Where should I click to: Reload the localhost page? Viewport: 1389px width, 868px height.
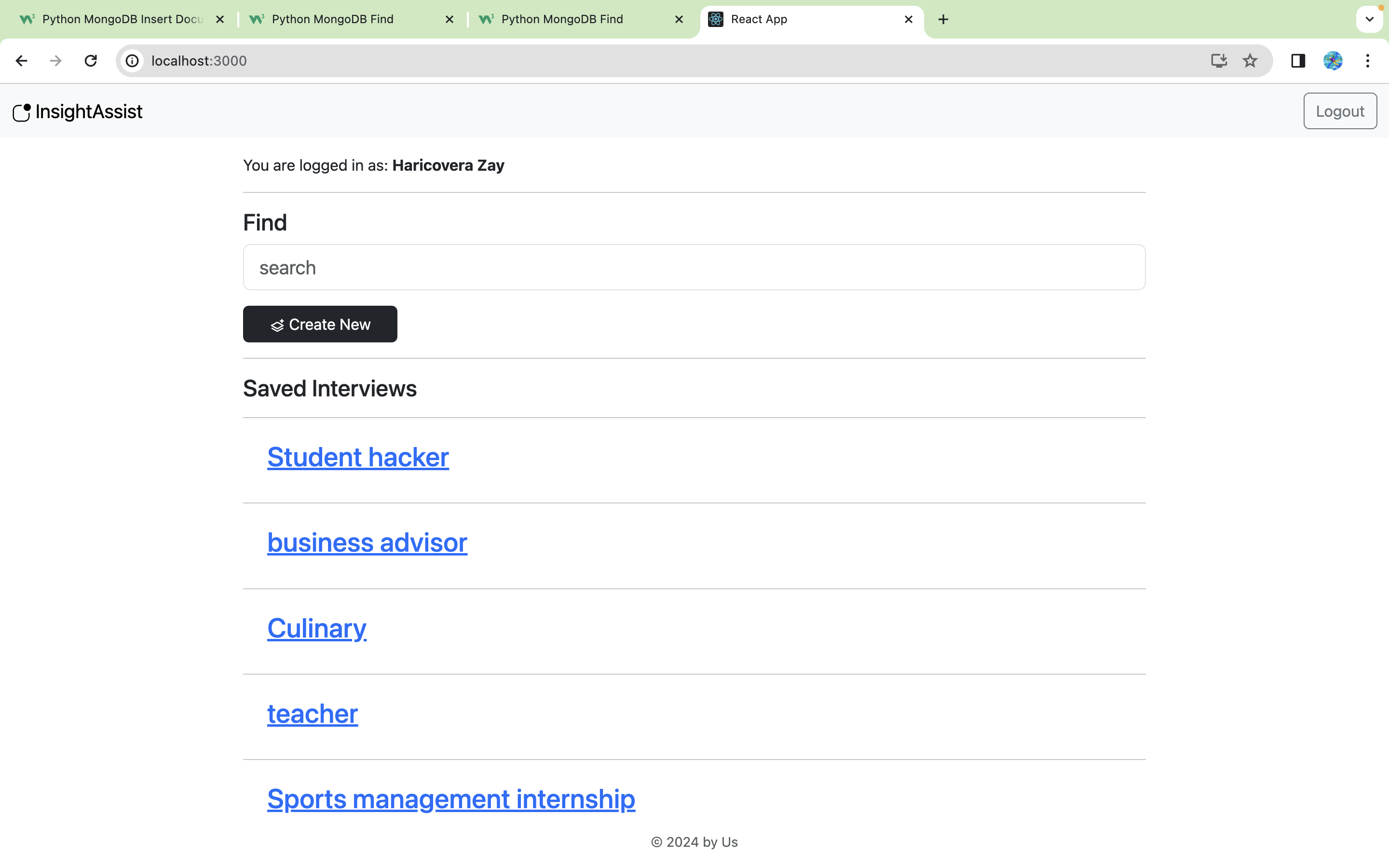coord(91,61)
